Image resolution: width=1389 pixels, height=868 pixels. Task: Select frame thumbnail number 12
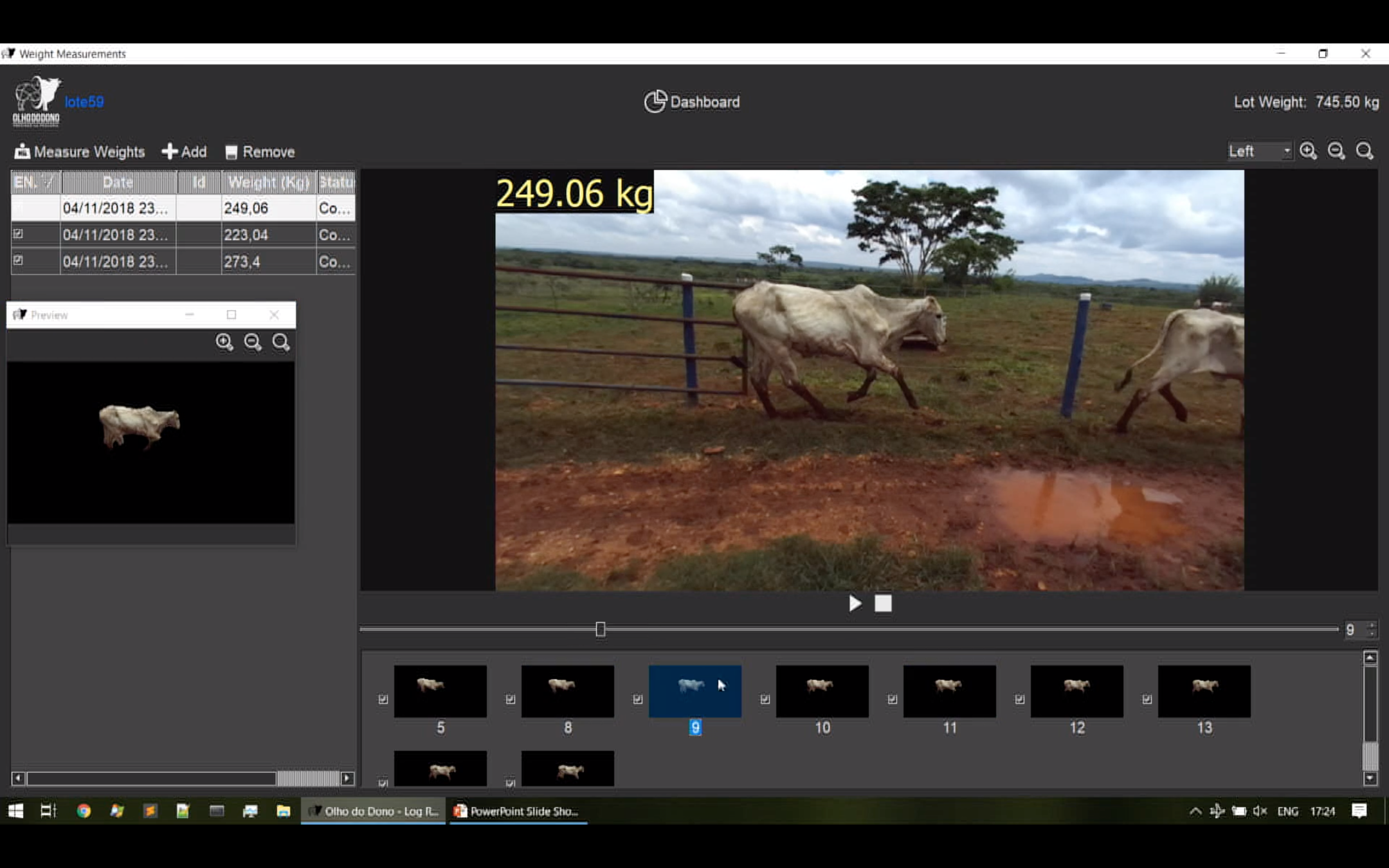click(x=1076, y=692)
